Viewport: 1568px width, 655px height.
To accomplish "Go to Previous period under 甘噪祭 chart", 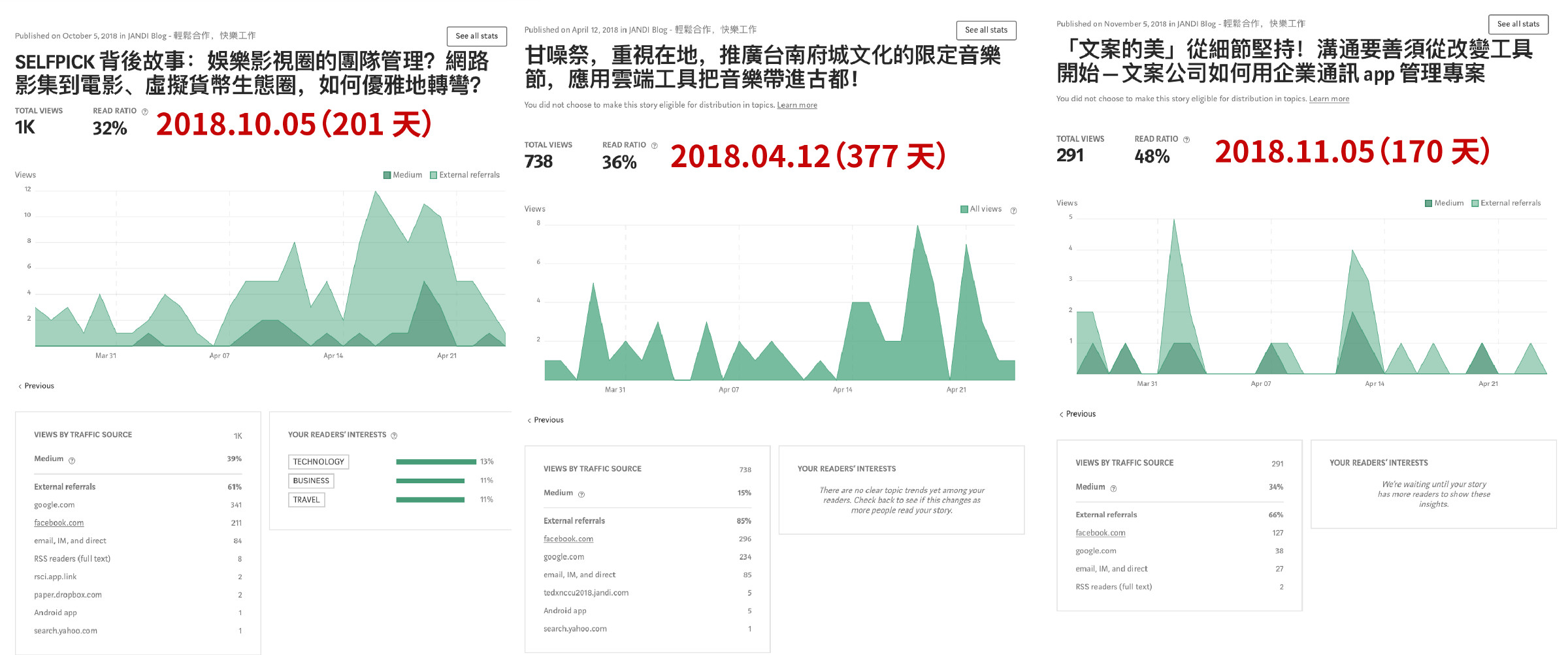I will [546, 420].
